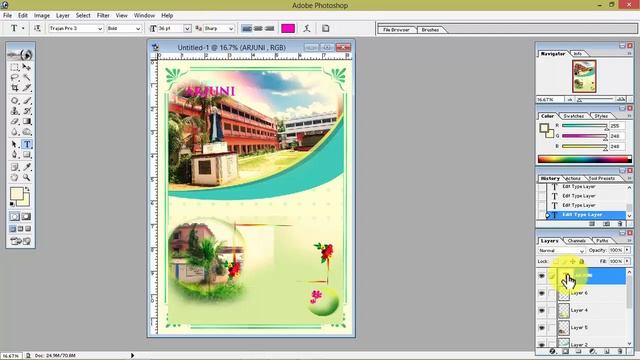The height and width of the screenshot is (360, 640).
Task: Hide the ARJUNI text layer eye
Action: pos(542,276)
